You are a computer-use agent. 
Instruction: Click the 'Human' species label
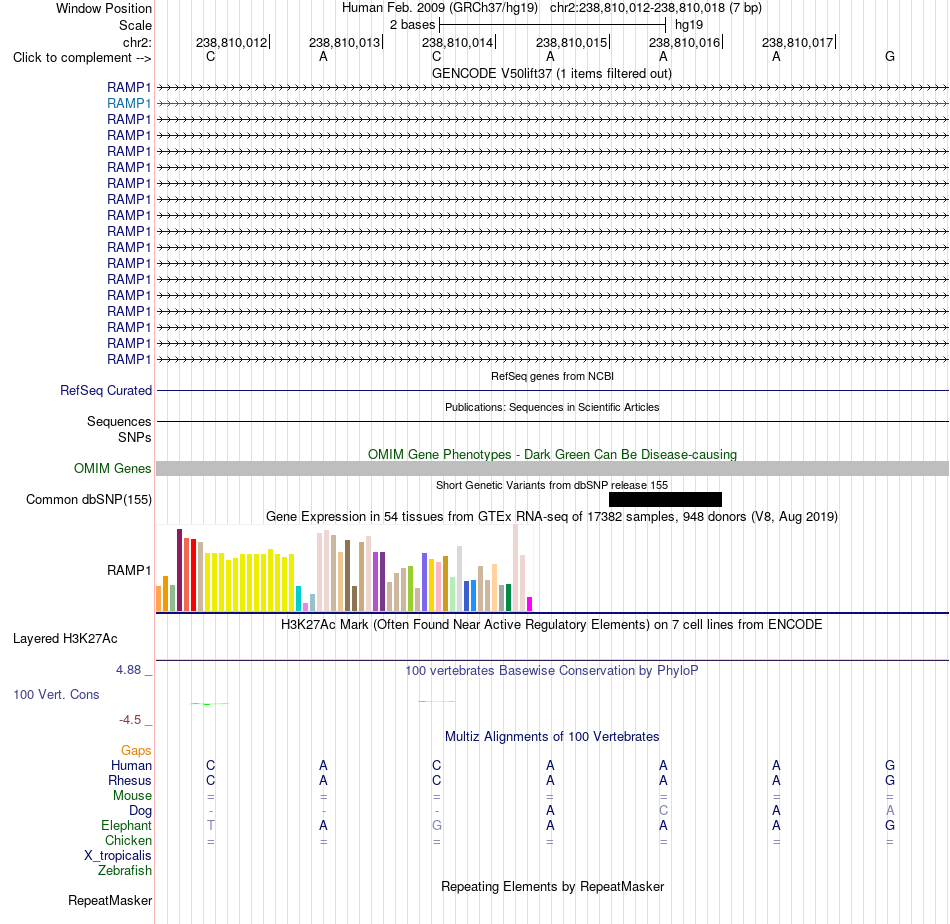pyautogui.click(x=131, y=766)
